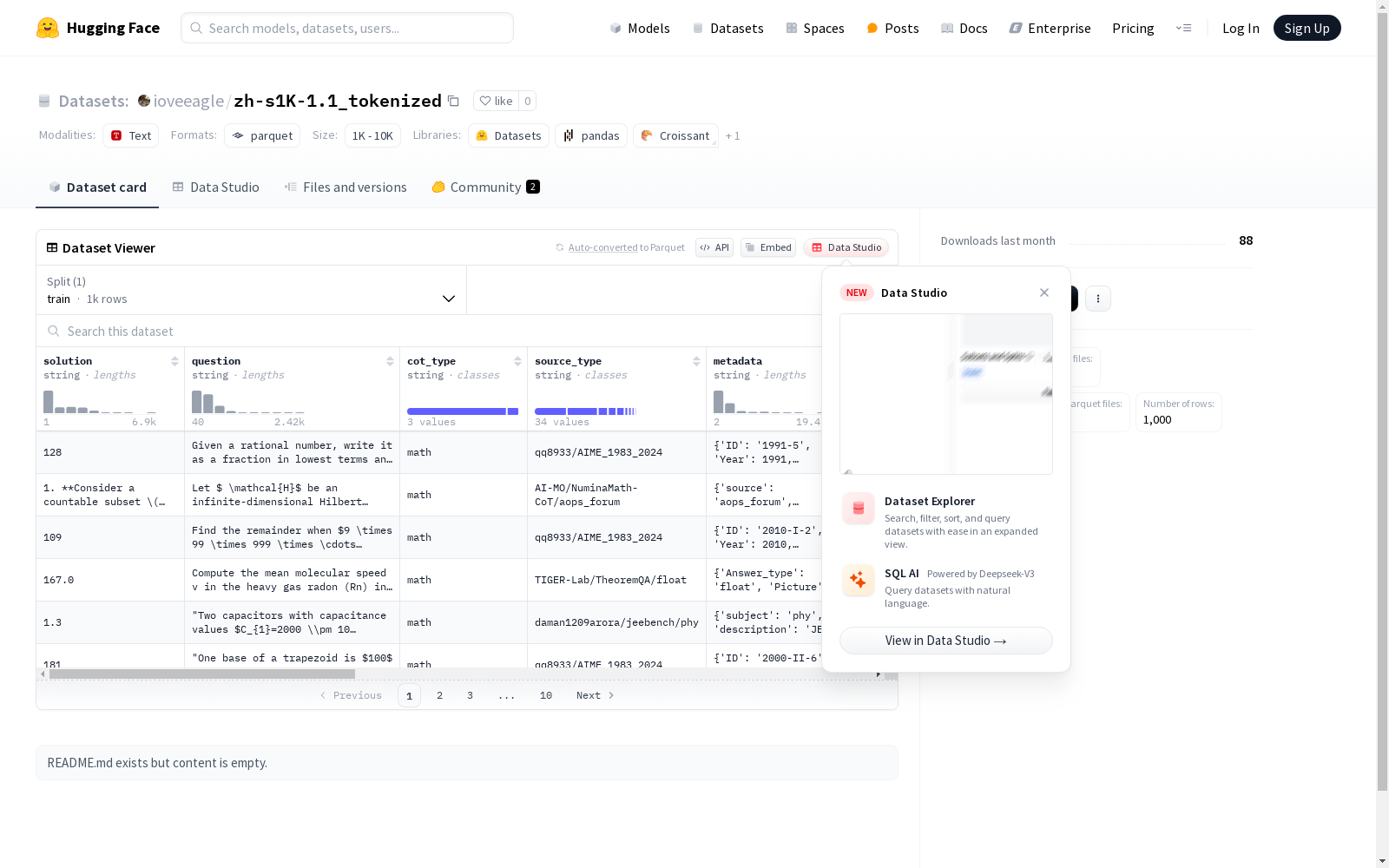Click the Hugging Face logo emoji
Viewport: 1389px width, 868px height.
click(x=48, y=28)
